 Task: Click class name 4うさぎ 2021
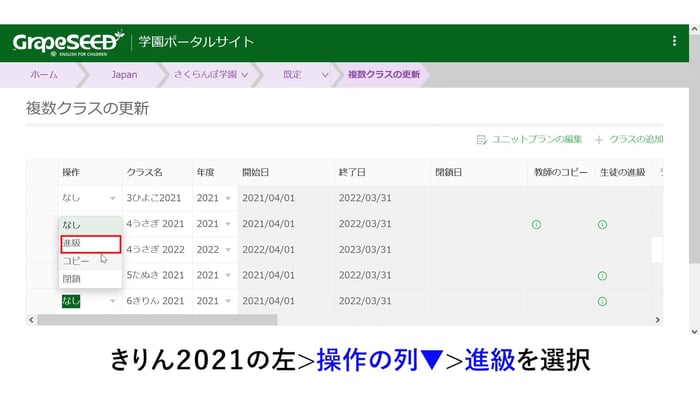tap(155, 224)
